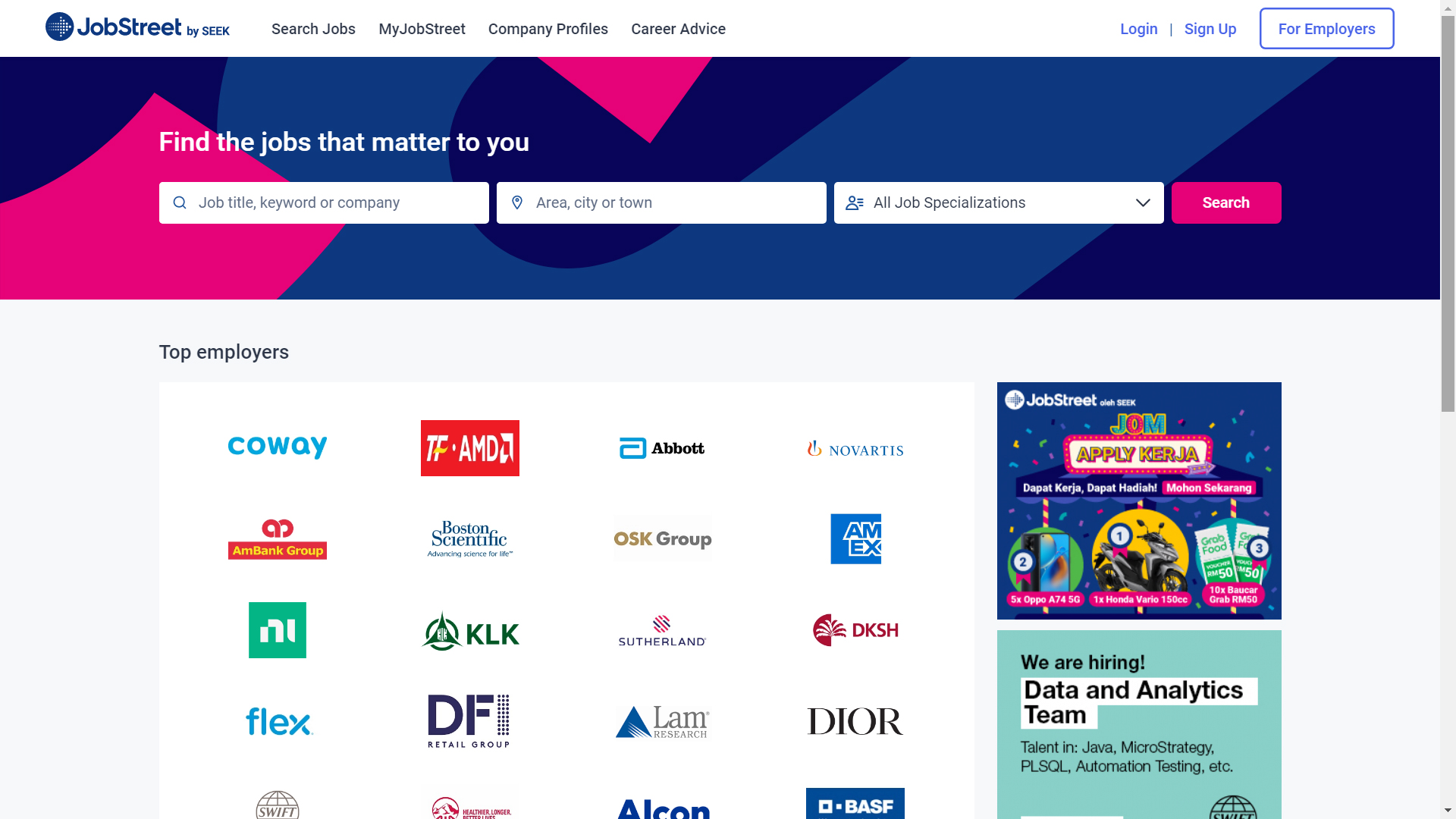Open the SWIFT employer logo
1456x819 pixels.
(x=278, y=805)
